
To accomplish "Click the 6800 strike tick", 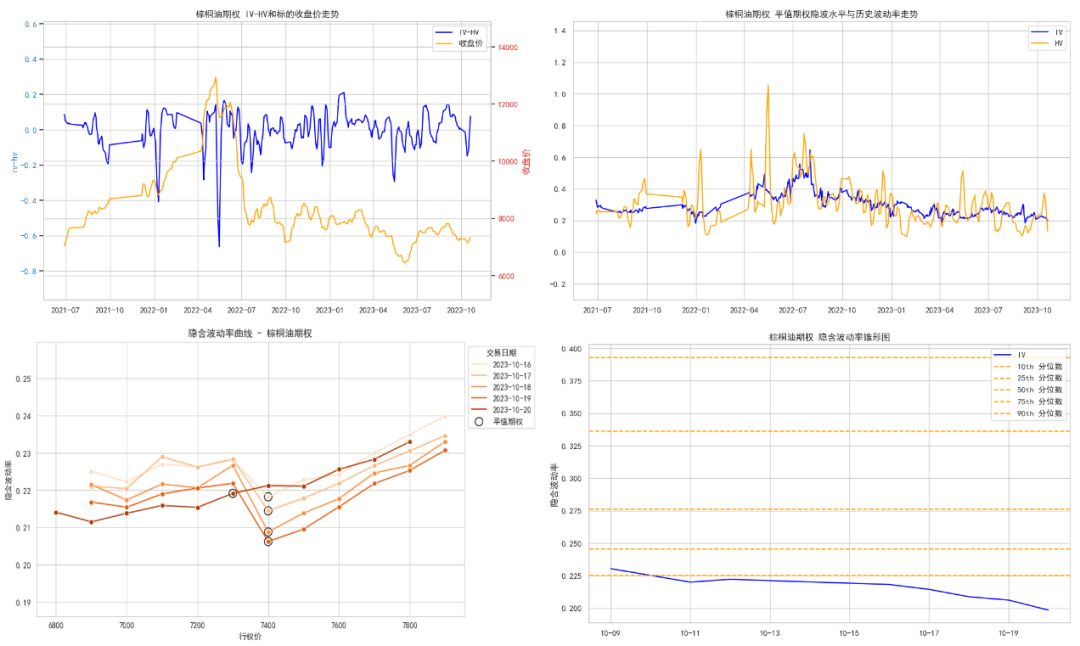I will click(x=56, y=626).
